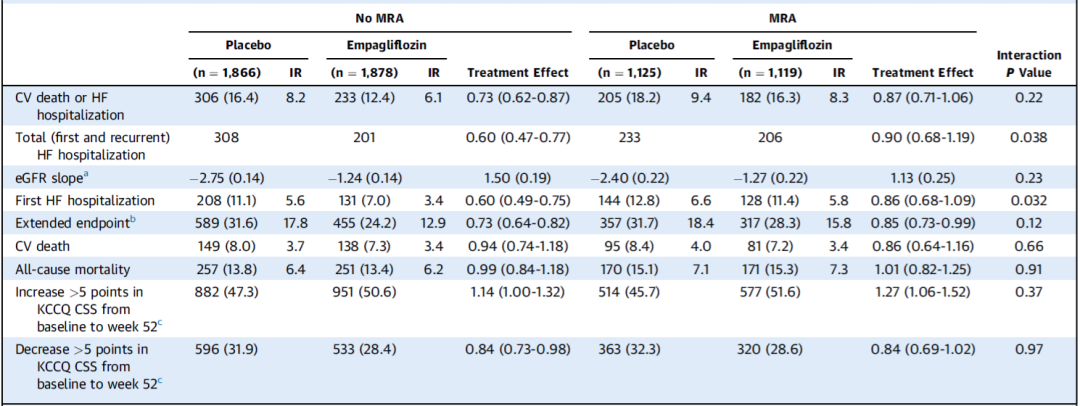This screenshot has height=406, width=1080.
Task: Open footnote 'c' in the Increase KCCQ row
Action: [161, 320]
